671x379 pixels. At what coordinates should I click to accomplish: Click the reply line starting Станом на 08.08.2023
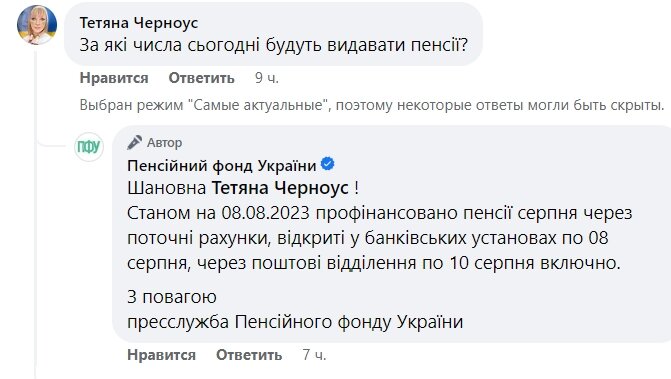point(380,213)
